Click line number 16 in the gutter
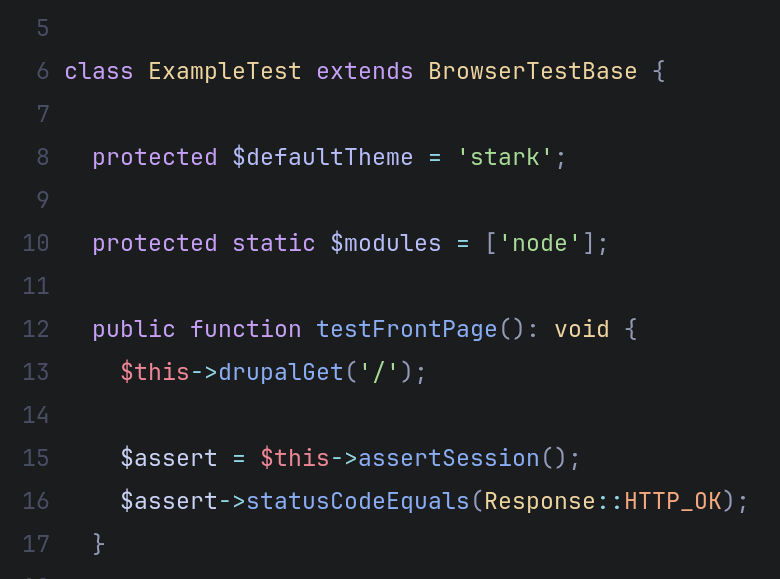 click(x=36, y=501)
